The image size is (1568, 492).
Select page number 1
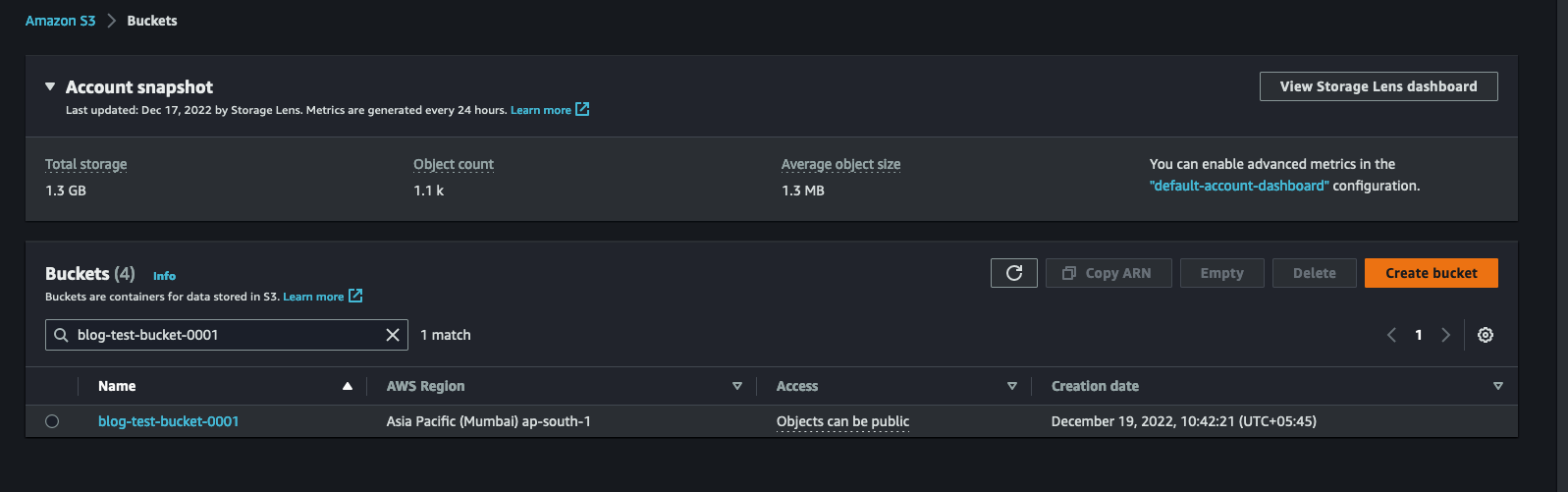pos(1418,335)
